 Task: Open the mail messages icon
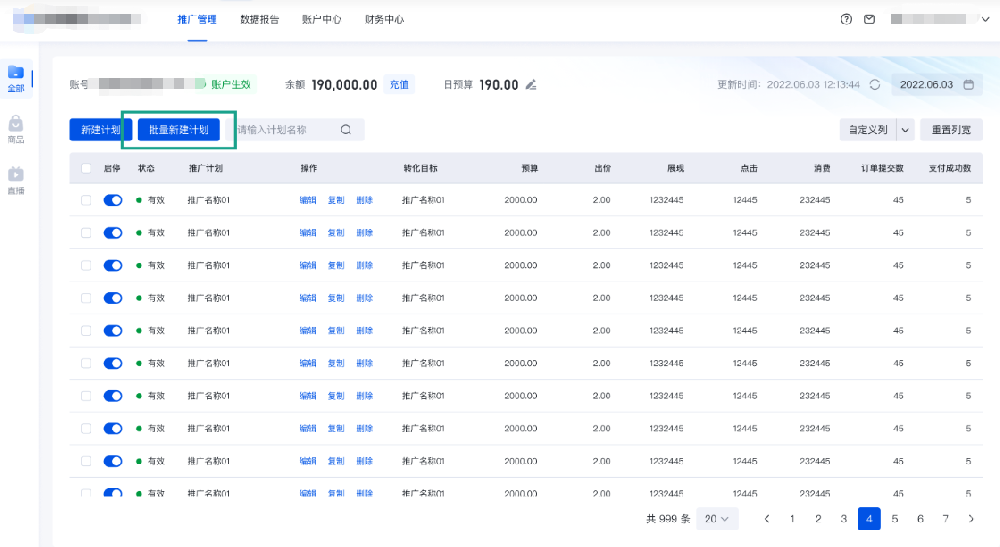[x=870, y=19]
